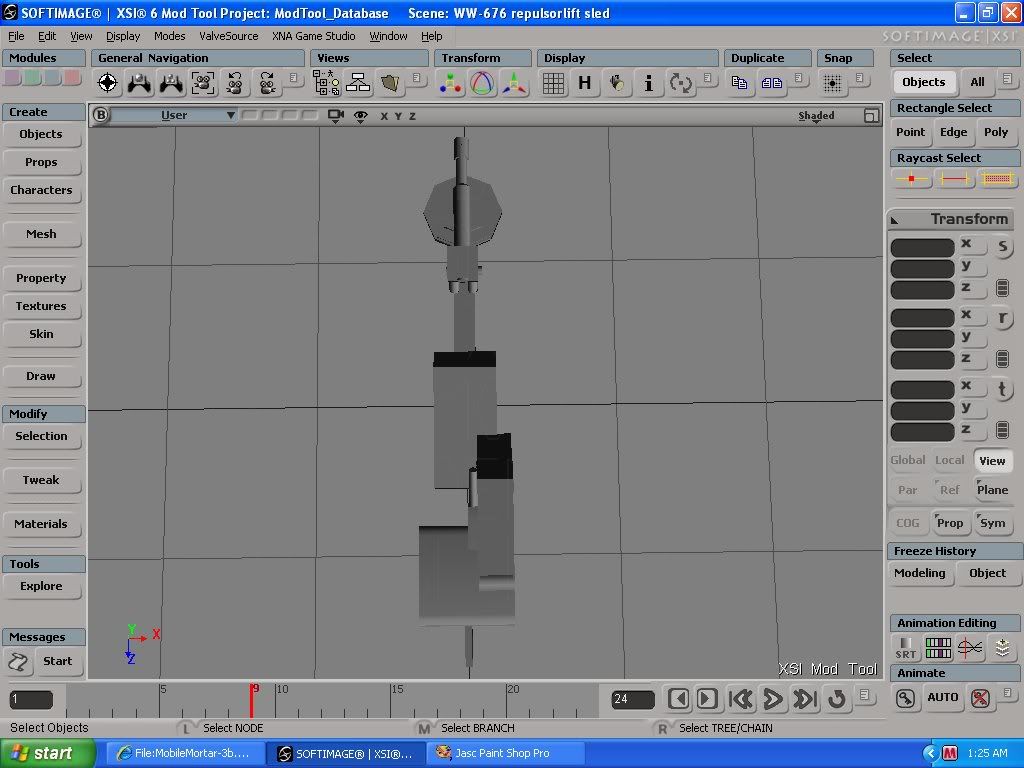
Task: Open the User view dropdown
Action: [174, 116]
